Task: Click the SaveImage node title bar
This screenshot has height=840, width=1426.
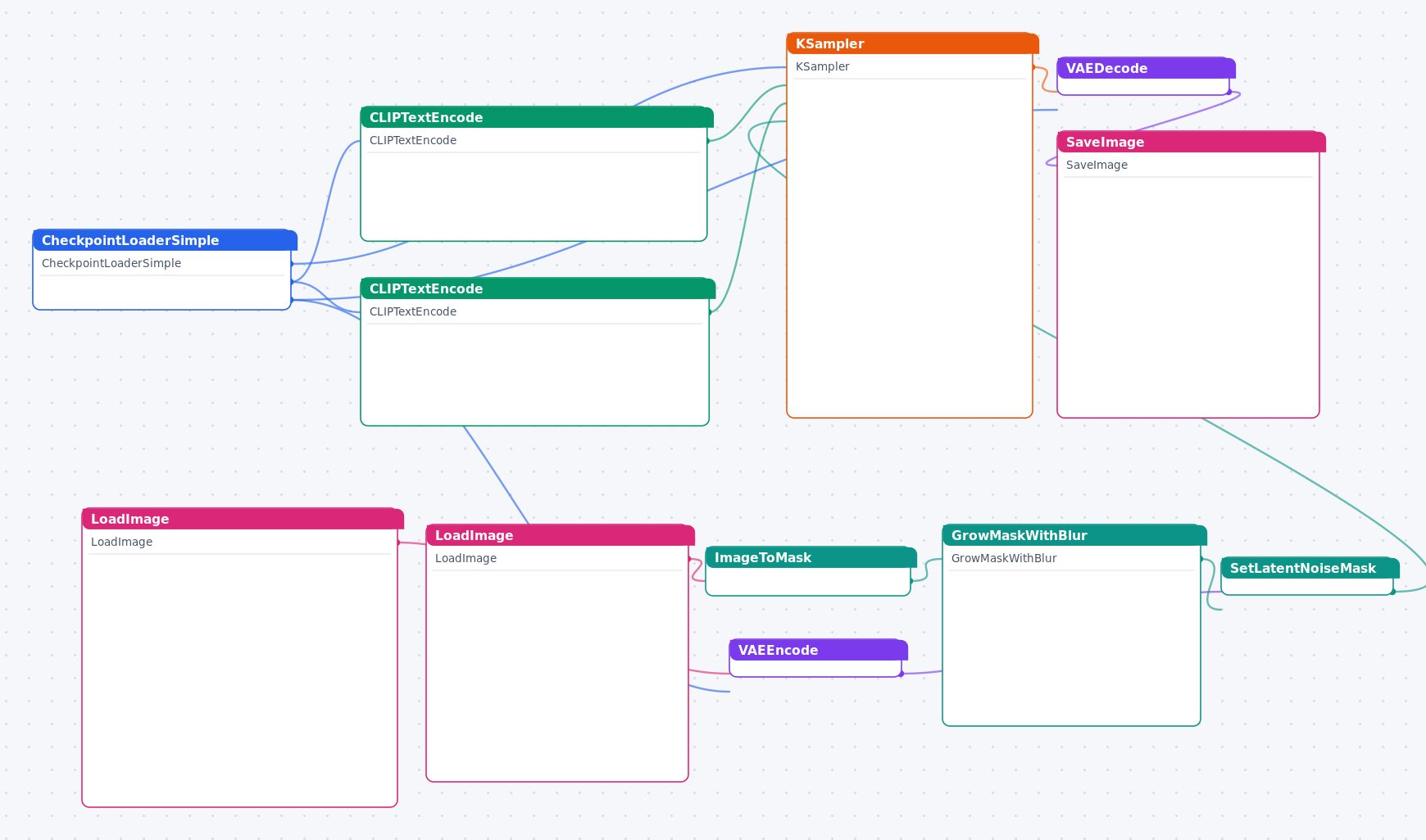Action: click(x=1191, y=142)
